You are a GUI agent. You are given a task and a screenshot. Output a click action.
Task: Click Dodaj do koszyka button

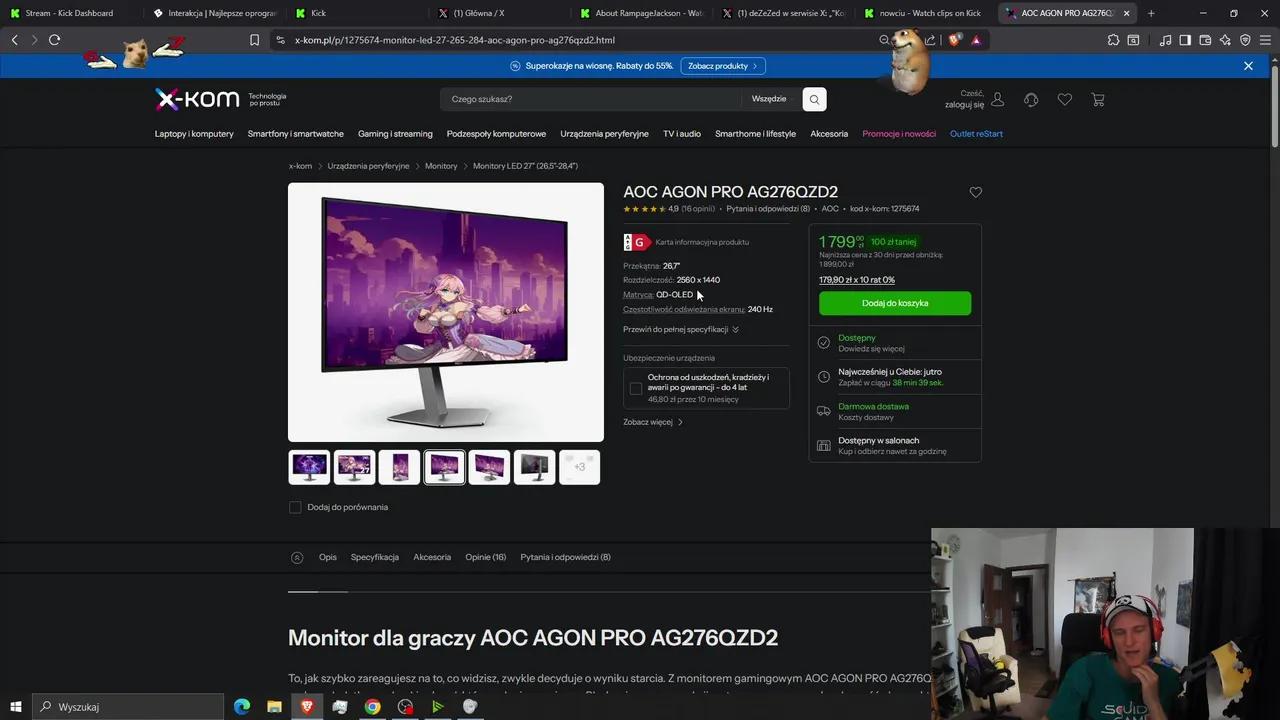coord(895,303)
